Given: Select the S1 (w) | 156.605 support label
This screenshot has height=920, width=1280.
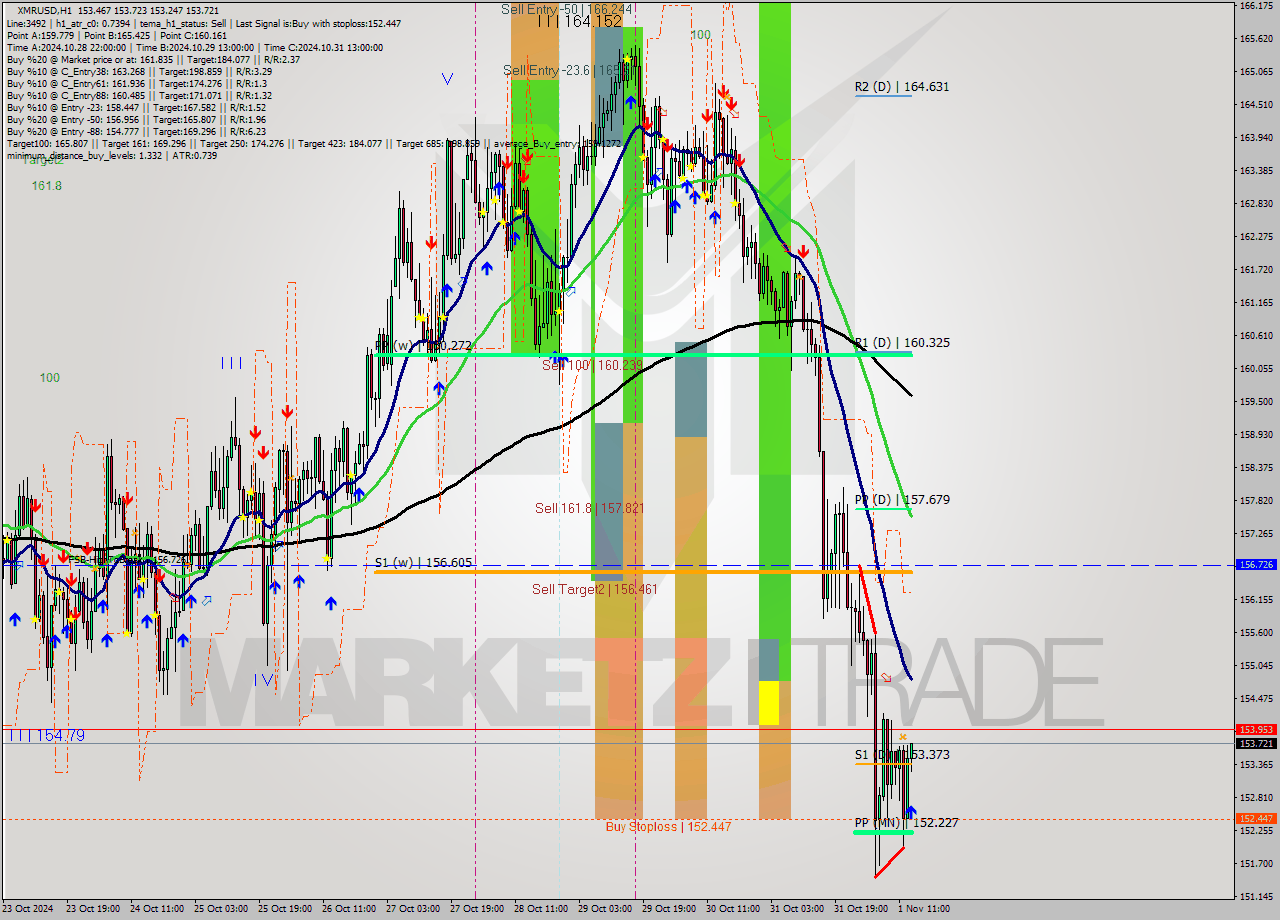Looking at the screenshot, I should pos(423,563).
